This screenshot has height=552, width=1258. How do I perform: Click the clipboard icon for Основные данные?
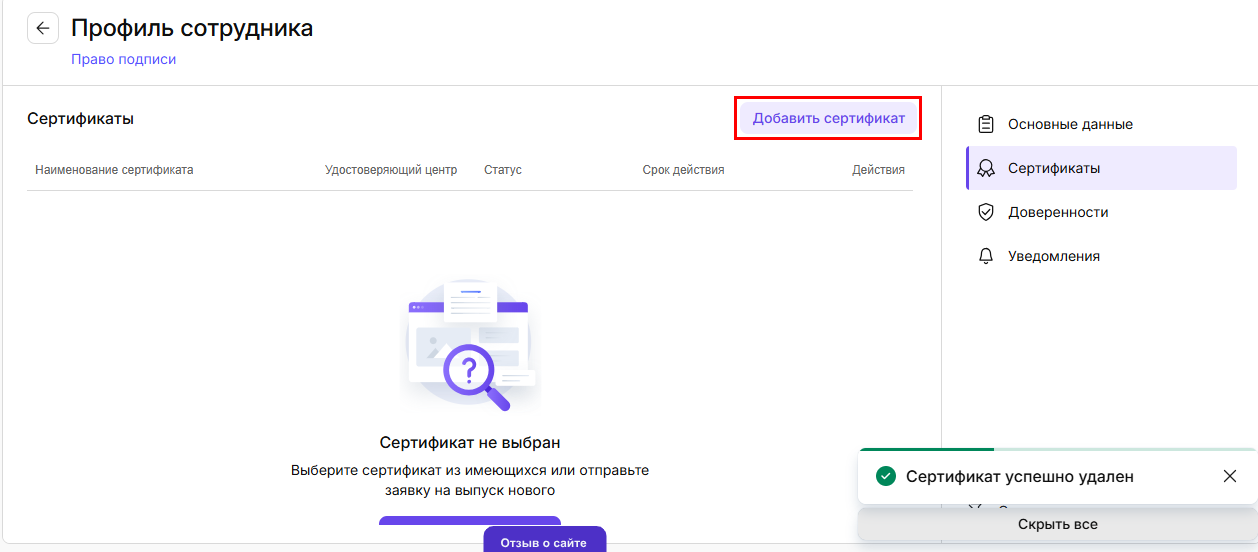pos(986,124)
